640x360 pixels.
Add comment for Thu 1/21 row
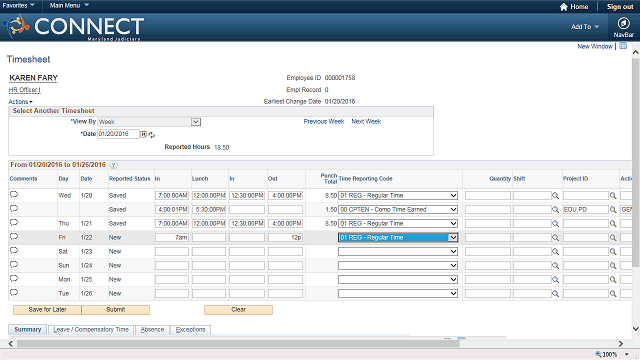point(14,222)
